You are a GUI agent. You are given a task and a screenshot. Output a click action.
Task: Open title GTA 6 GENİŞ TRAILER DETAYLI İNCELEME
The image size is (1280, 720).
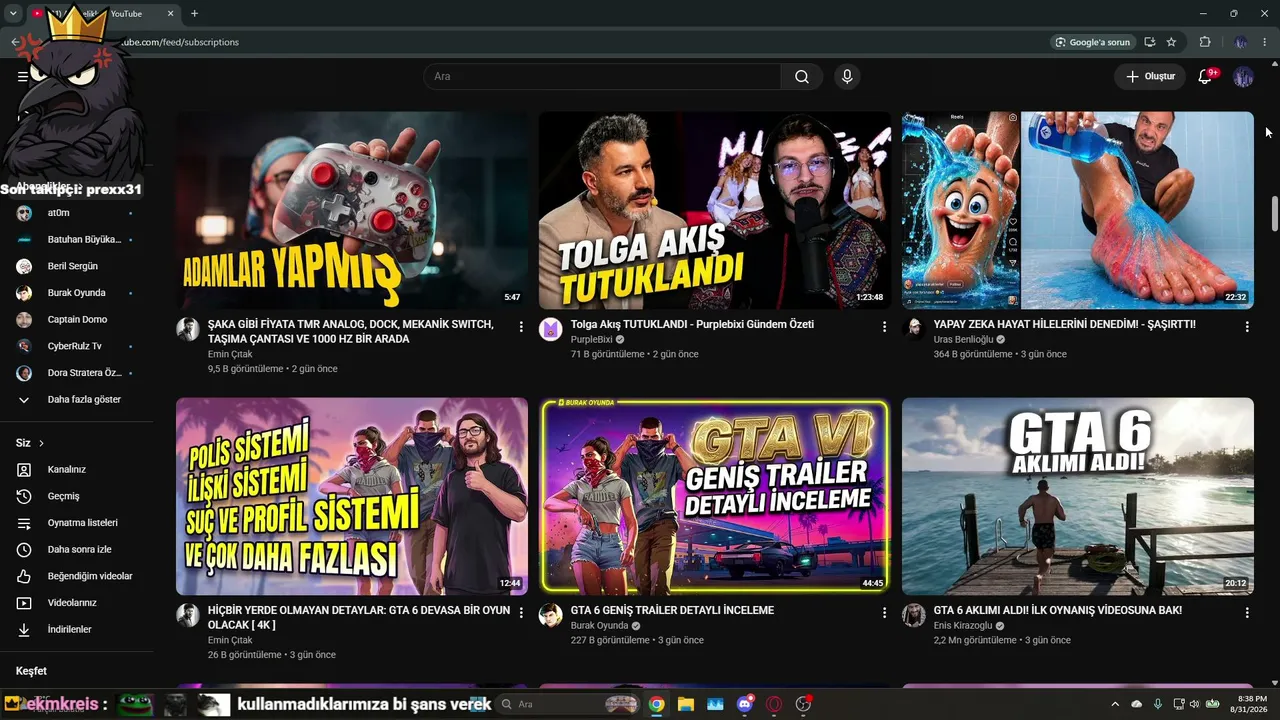coord(672,610)
